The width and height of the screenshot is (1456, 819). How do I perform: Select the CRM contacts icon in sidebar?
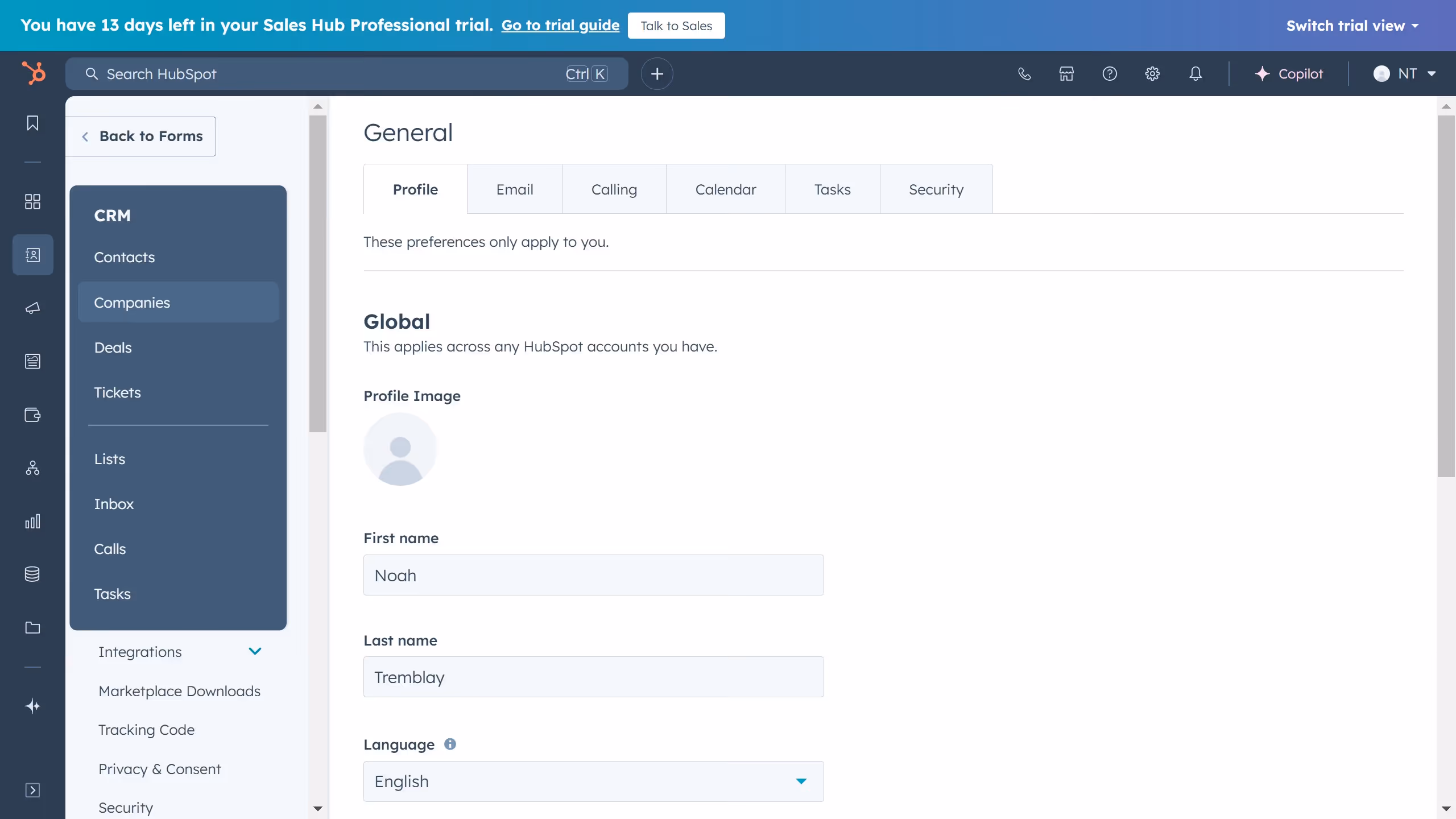pos(32,255)
